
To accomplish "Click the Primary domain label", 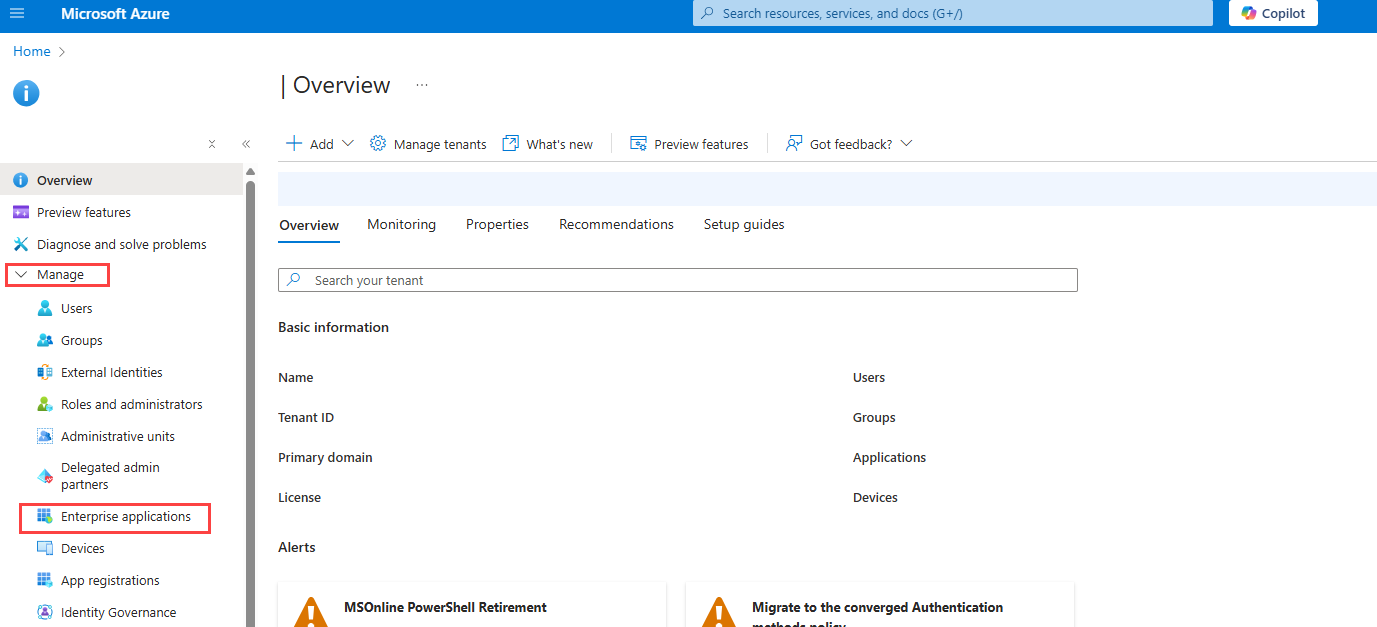I will pos(325,457).
